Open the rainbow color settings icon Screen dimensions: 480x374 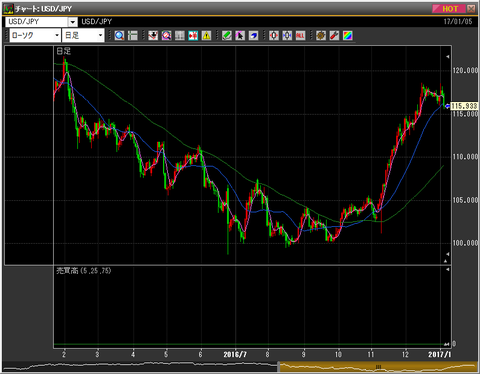347,35
